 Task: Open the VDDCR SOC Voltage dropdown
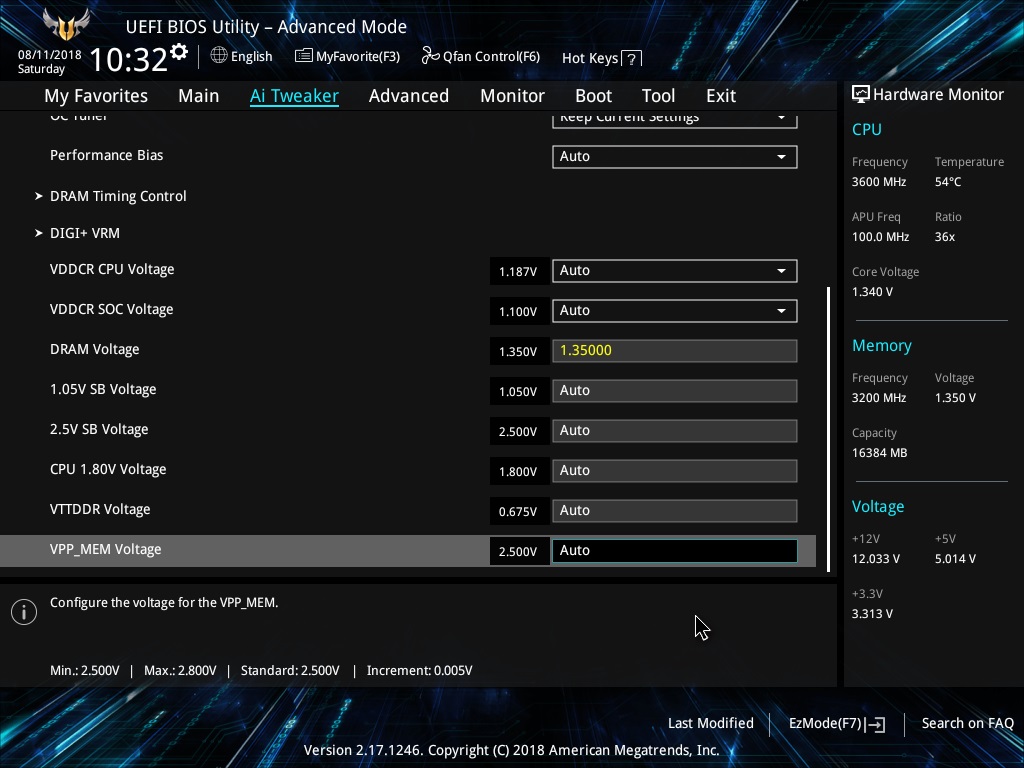pyautogui.click(x=675, y=311)
